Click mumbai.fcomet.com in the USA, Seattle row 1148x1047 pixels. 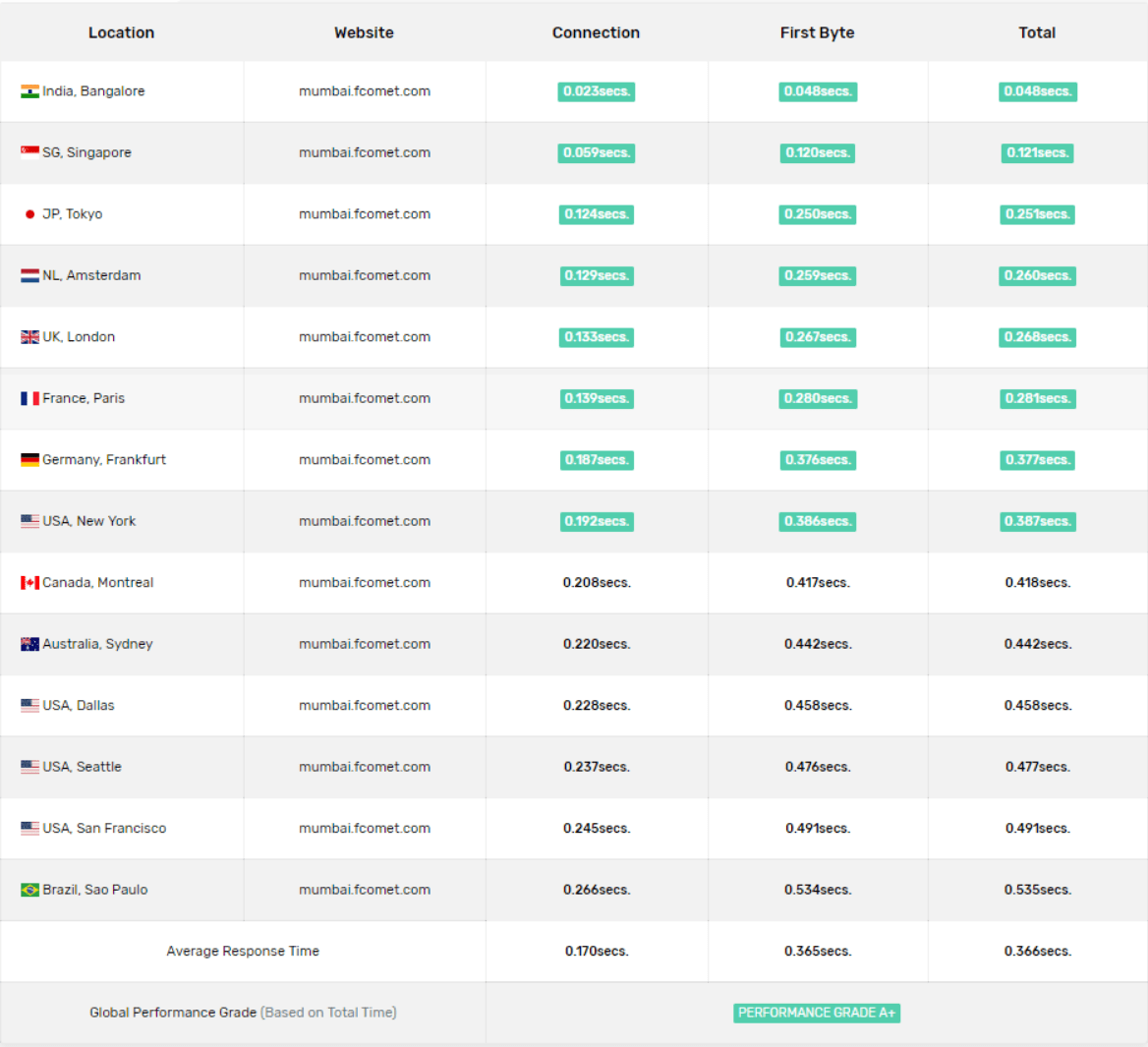coord(365,767)
